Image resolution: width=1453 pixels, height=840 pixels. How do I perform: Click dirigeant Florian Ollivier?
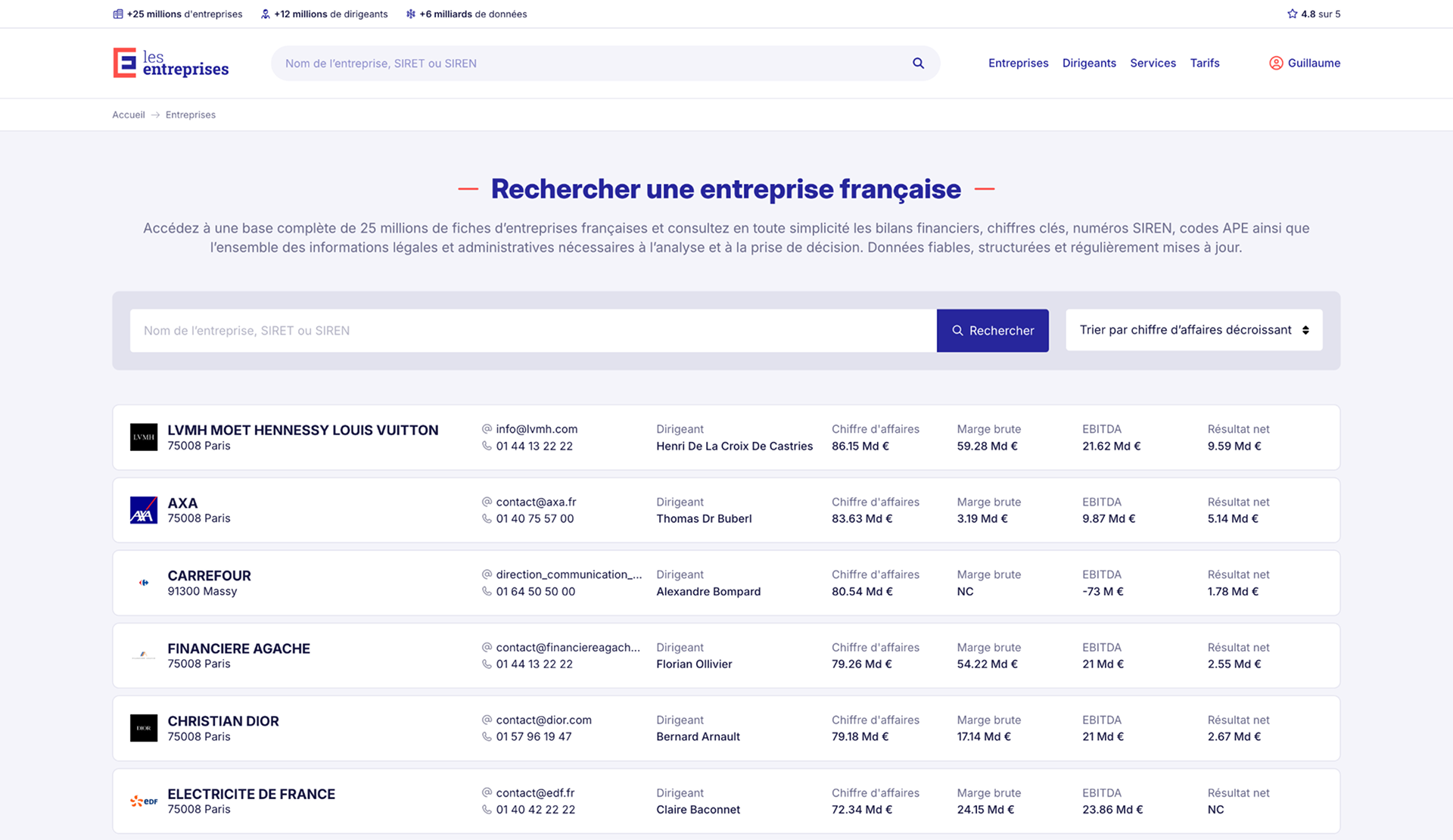[694, 664]
